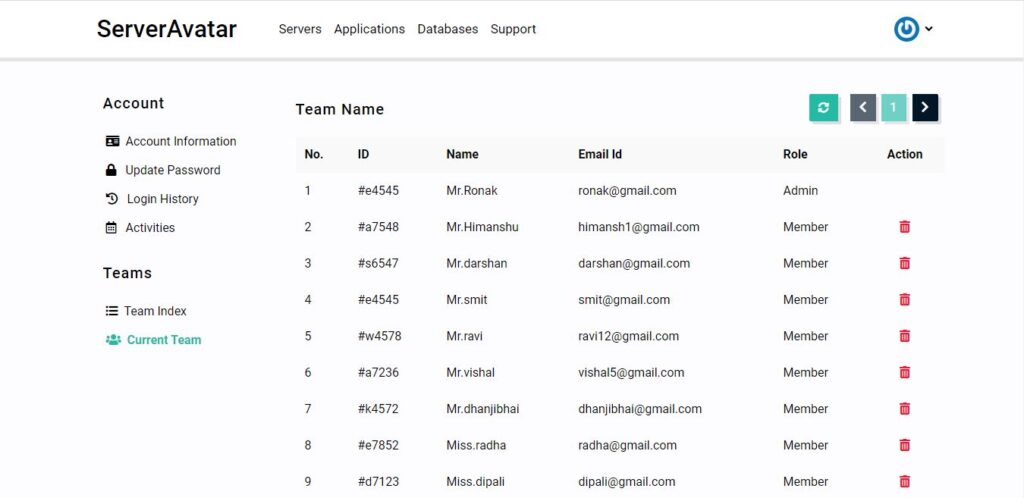The image size is (1024, 498).
Task: Expand the profile dropdown chevron
Action: [929, 29]
